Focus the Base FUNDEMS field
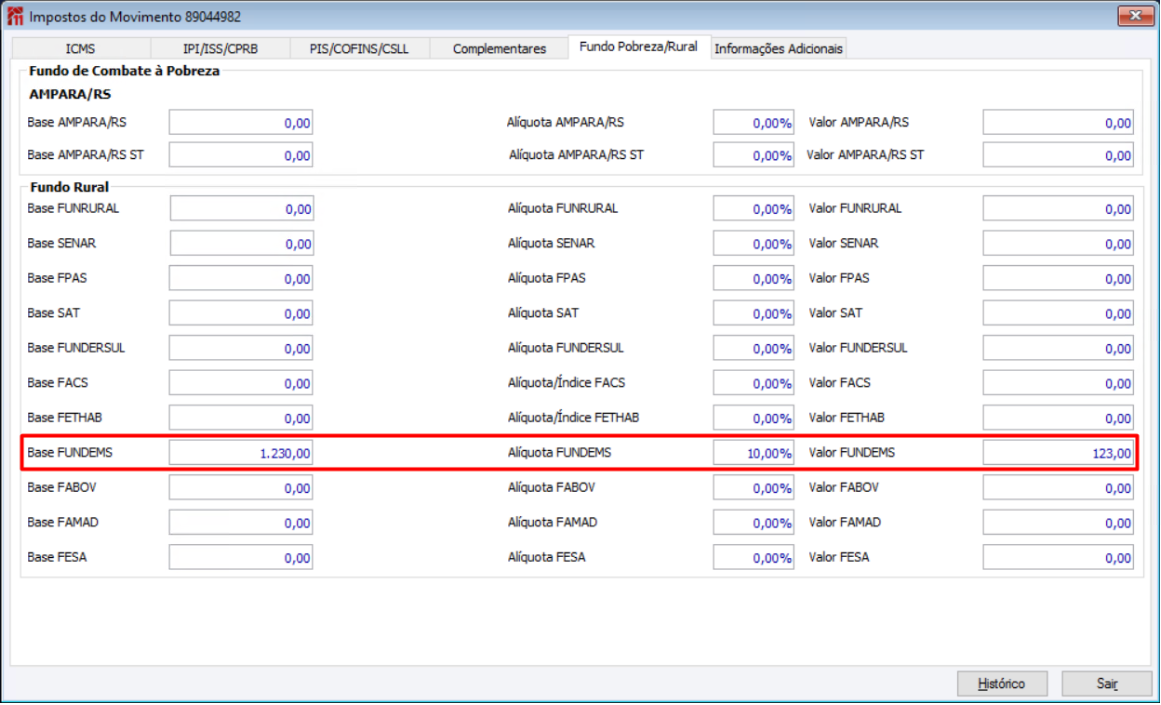Viewport: 1161px width, 705px height. (241, 453)
